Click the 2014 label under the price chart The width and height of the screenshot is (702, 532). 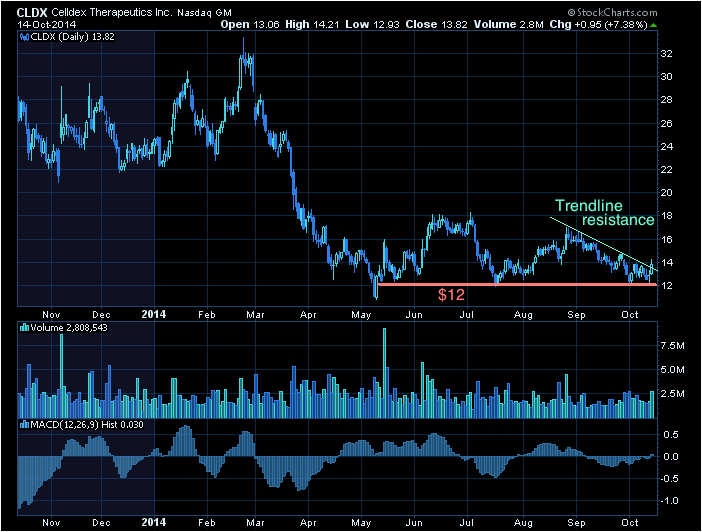154,314
